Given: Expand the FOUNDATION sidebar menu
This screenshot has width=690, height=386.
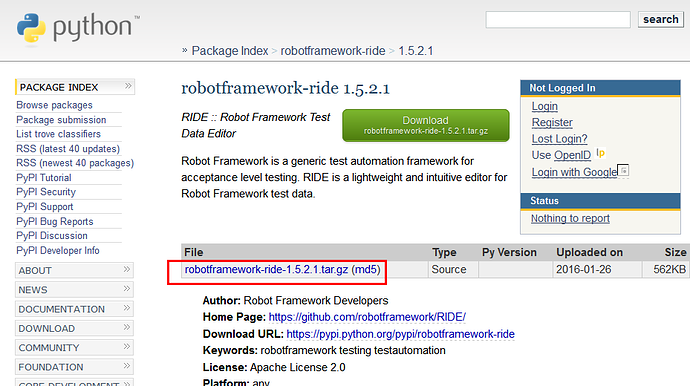Looking at the screenshot, I should click(x=74, y=367).
